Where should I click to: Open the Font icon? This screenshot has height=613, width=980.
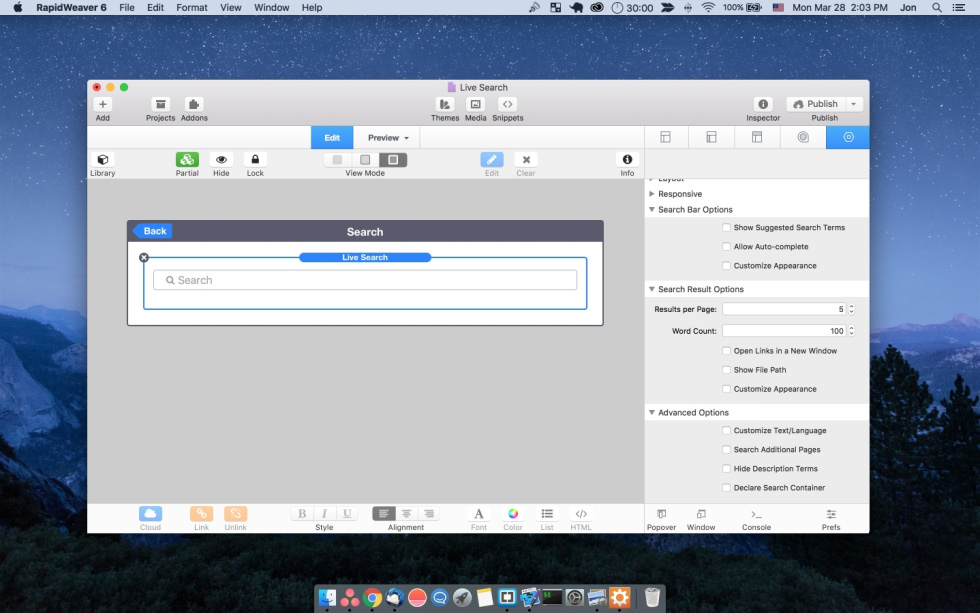(x=479, y=514)
